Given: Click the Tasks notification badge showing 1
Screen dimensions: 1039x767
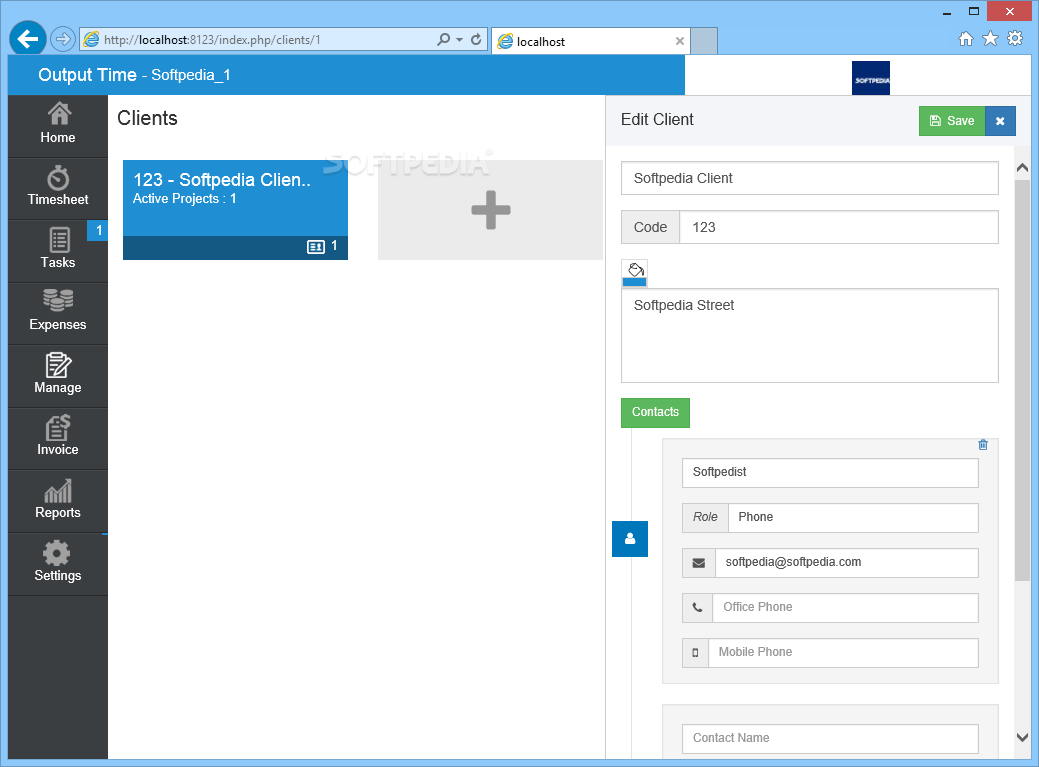Looking at the screenshot, I should pos(97,230).
